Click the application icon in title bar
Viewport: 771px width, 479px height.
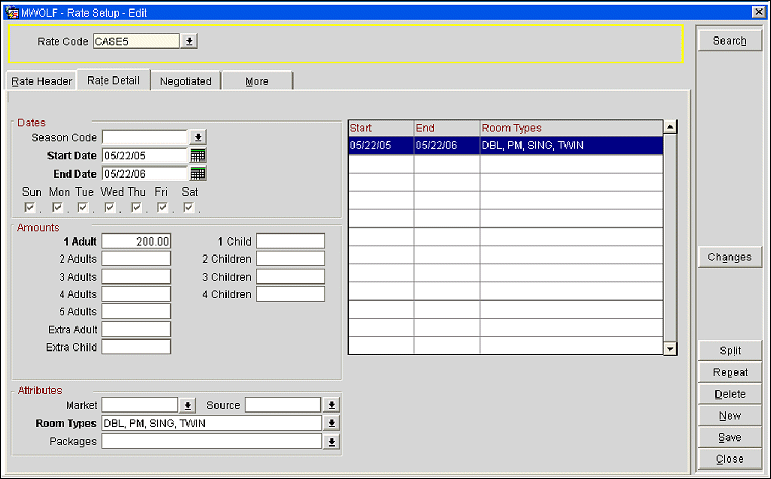(13, 11)
